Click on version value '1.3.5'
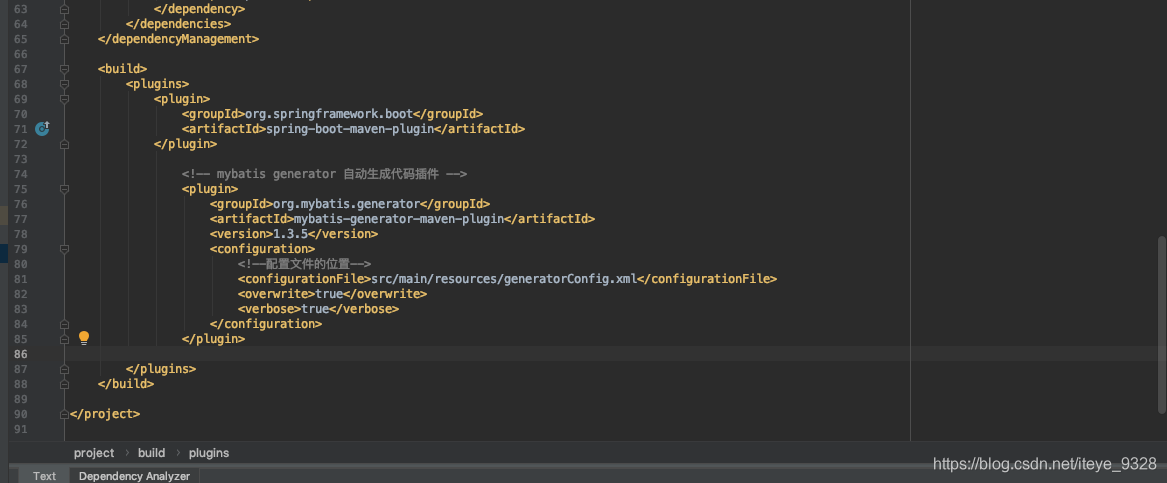 [290, 234]
